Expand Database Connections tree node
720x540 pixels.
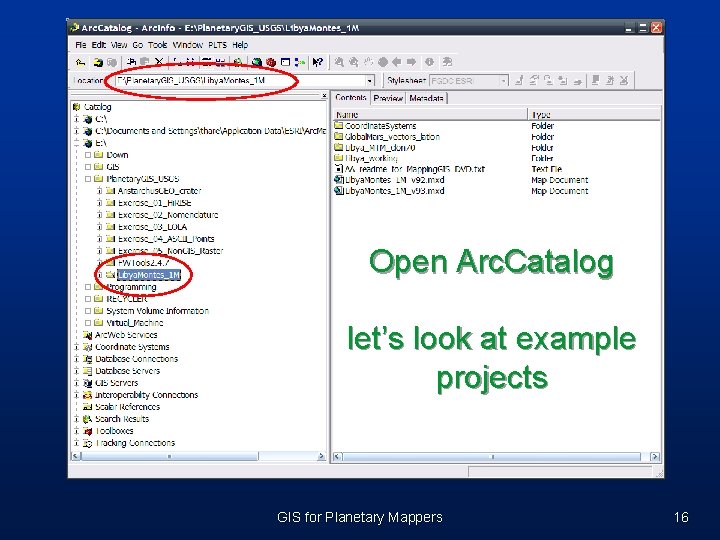77,359
